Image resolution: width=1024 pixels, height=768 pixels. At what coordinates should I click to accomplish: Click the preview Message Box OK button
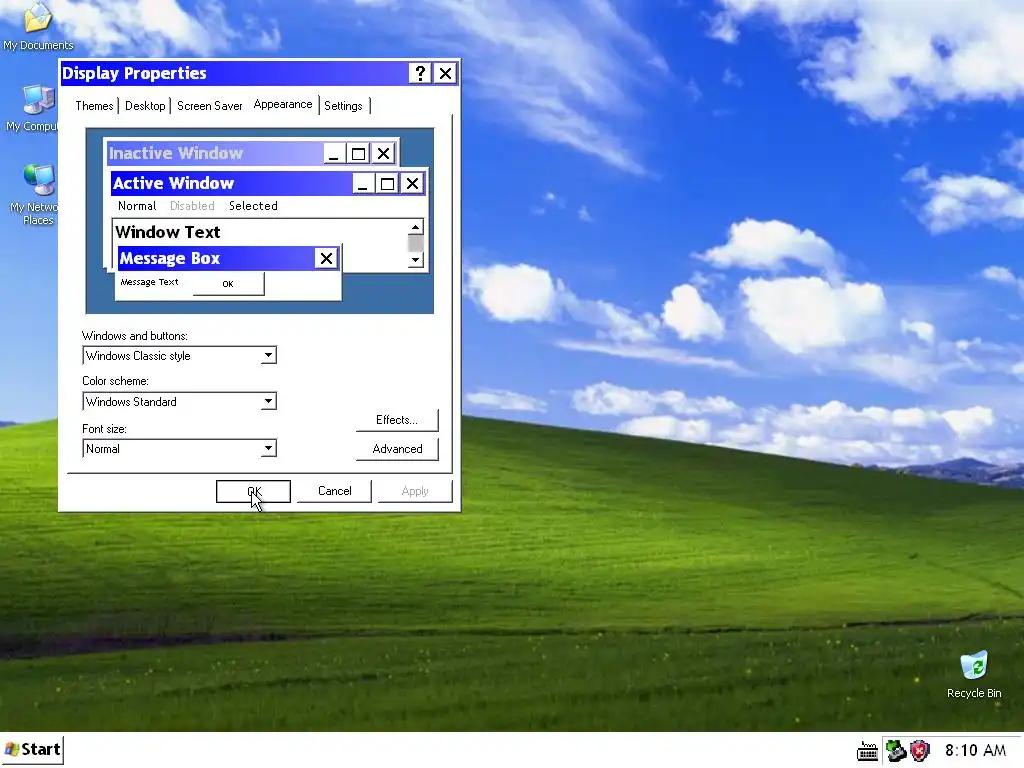pos(228,284)
